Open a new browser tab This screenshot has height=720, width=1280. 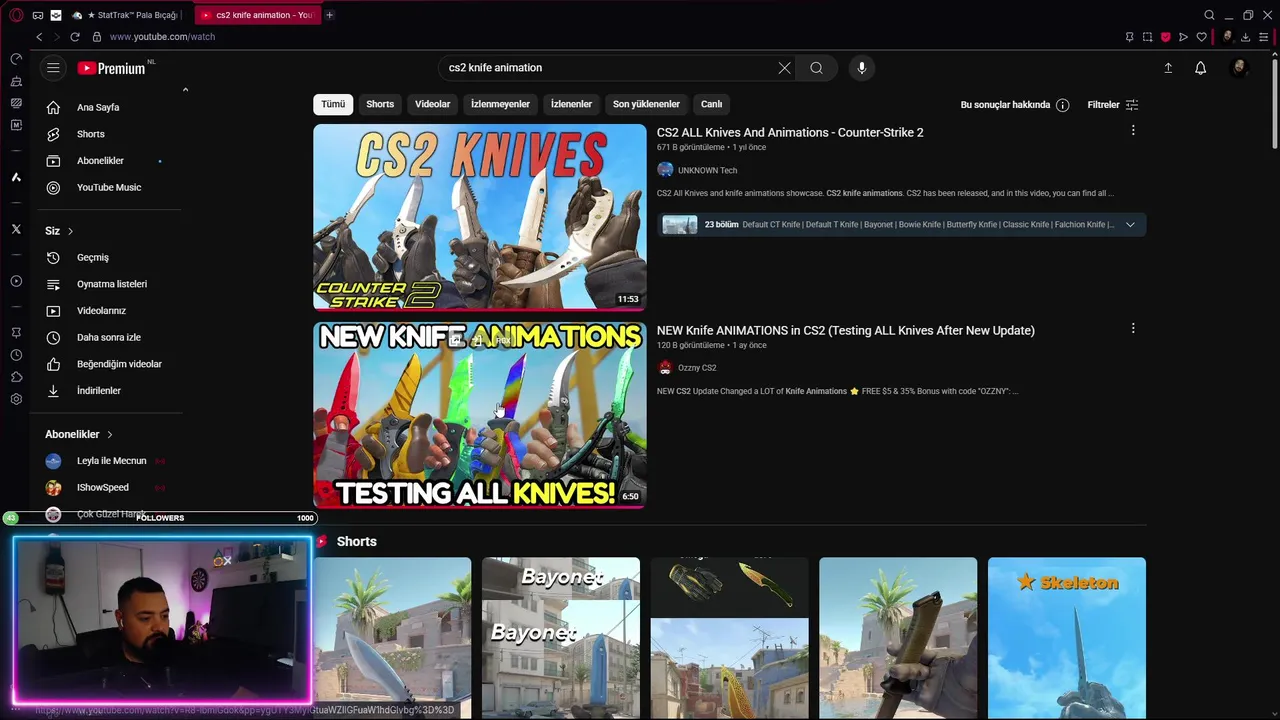tap(329, 15)
